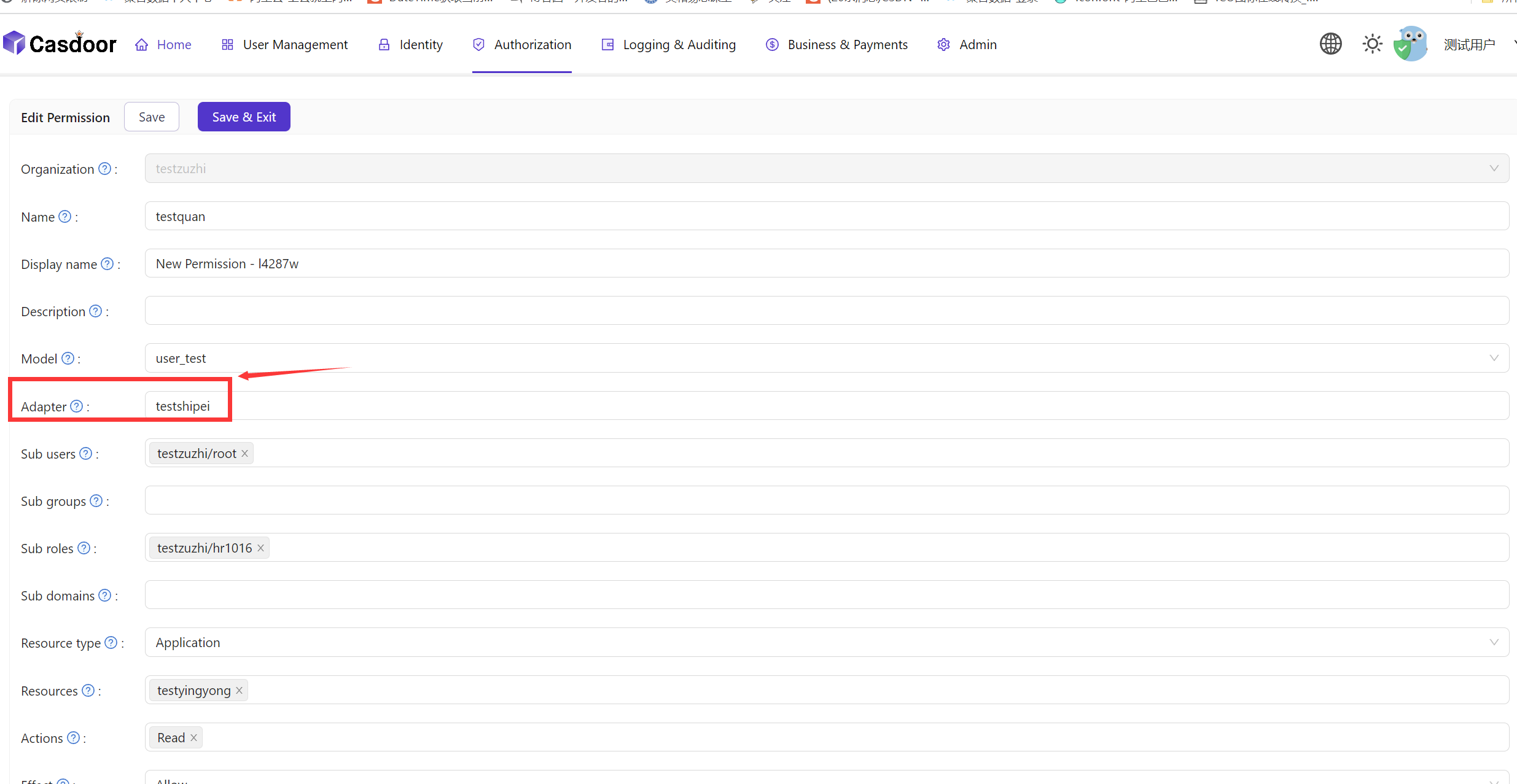Expand the Organization dropdown arrow
This screenshot has height=784, width=1517.
point(1494,169)
